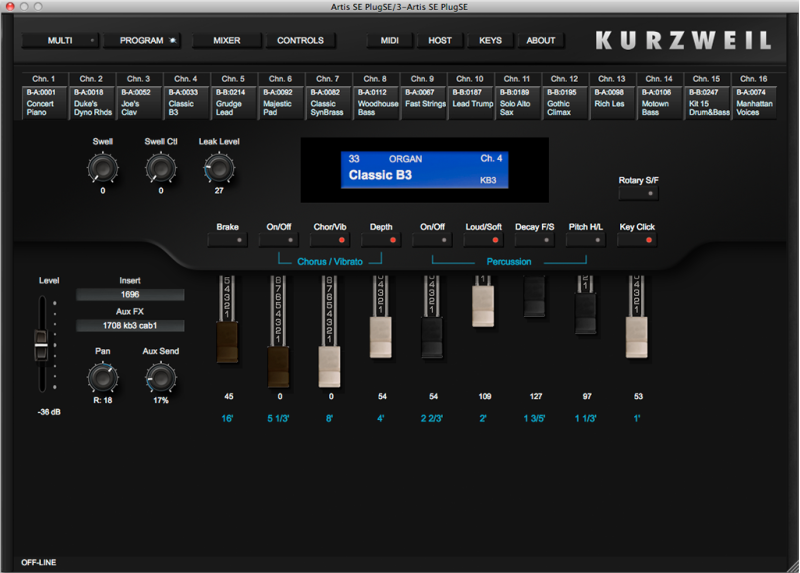Viewport: 800px width, 573px height.
Task: Open the Aux FX selector kb3 cab1
Action: point(130,325)
